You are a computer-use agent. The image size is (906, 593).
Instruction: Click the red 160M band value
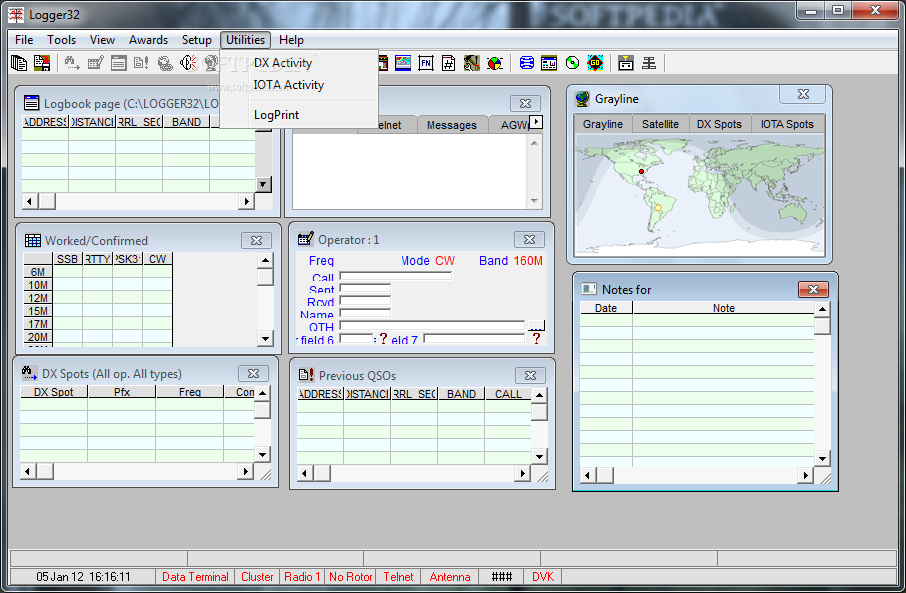pos(528,261)
